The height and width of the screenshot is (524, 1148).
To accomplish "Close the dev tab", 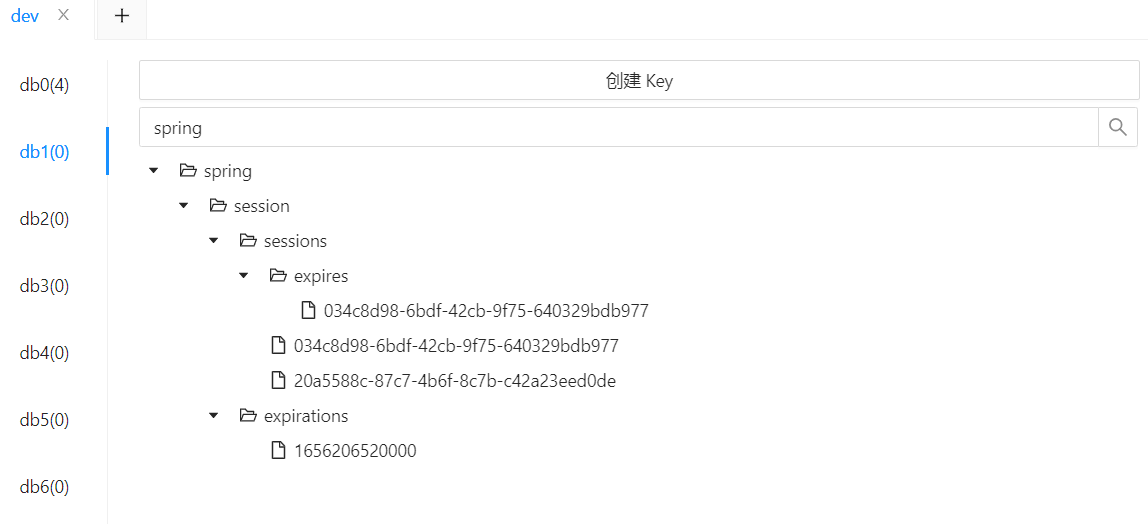I will point(63,16).
